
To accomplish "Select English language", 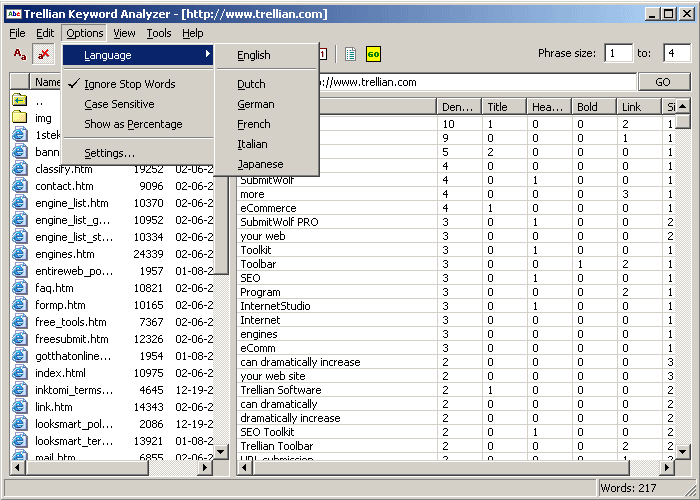I will tap(267, 55).
